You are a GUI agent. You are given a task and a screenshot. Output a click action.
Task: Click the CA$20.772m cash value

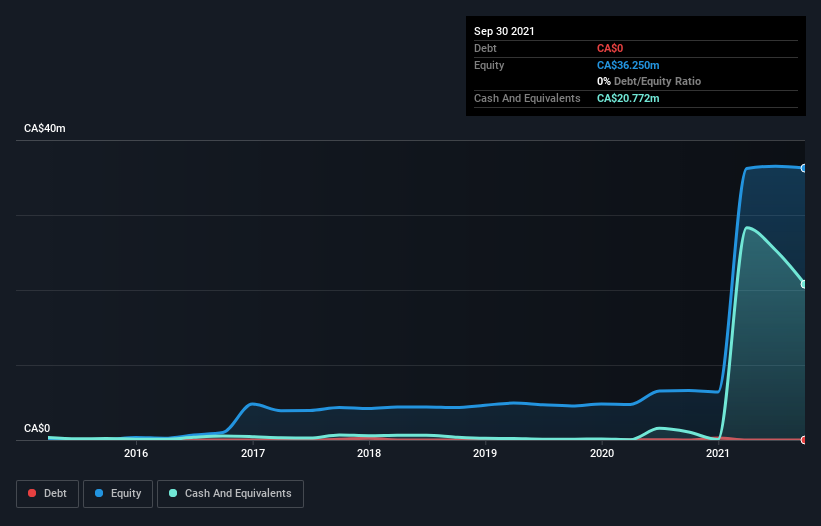pyautogui.click(x=628, y=98)
